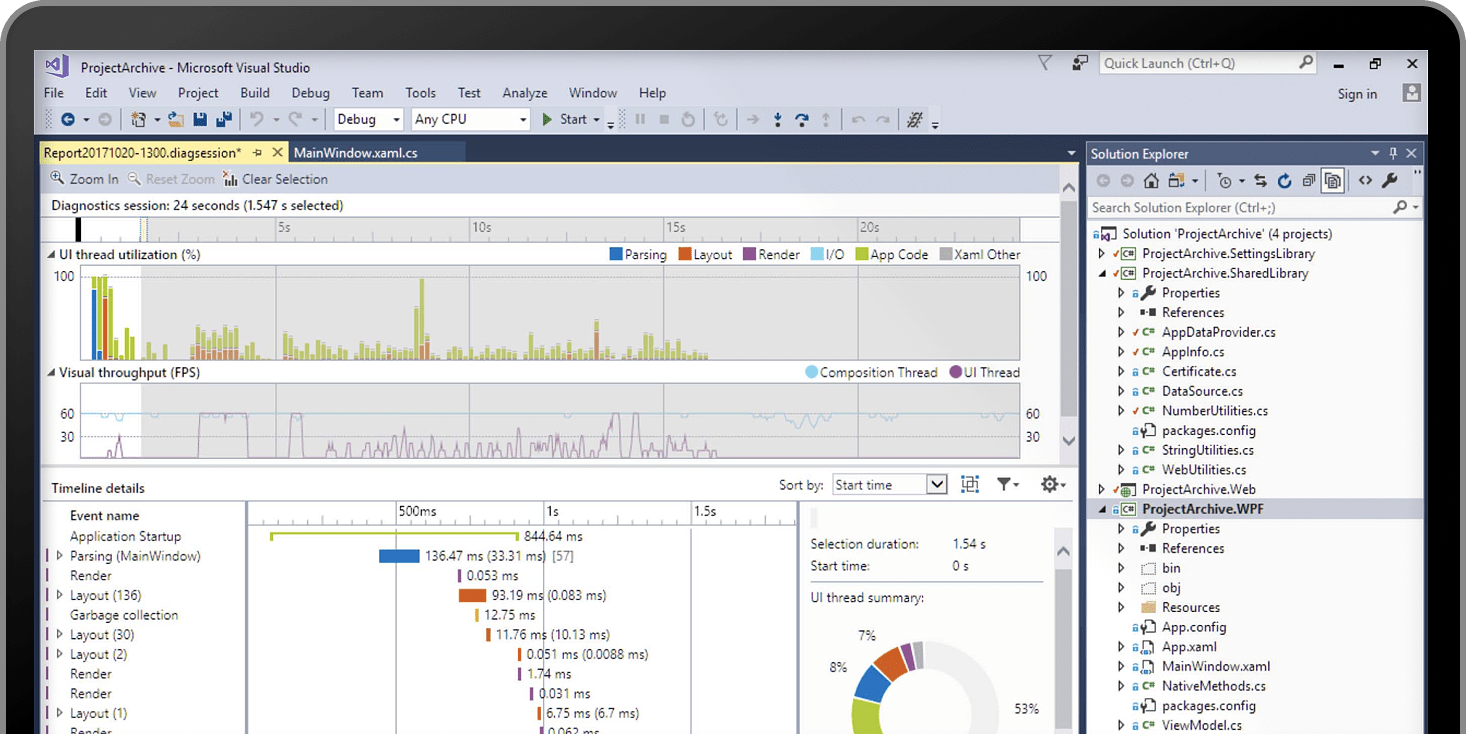Expand the Parsing (MainWindow) event row
The height and width of the screenshot is (734, 1466).
click(x=60, y=555)
